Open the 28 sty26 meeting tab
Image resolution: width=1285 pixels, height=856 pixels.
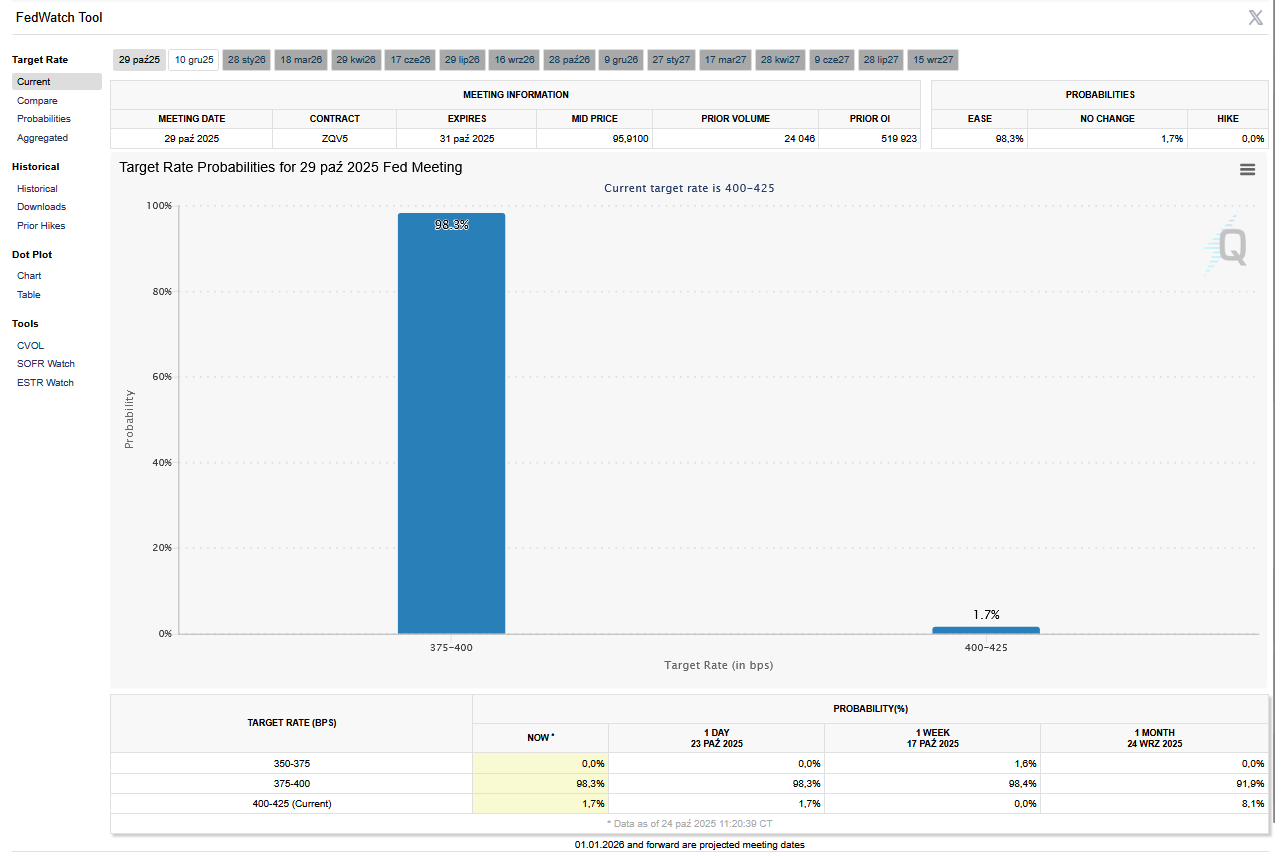click(247, 60)
